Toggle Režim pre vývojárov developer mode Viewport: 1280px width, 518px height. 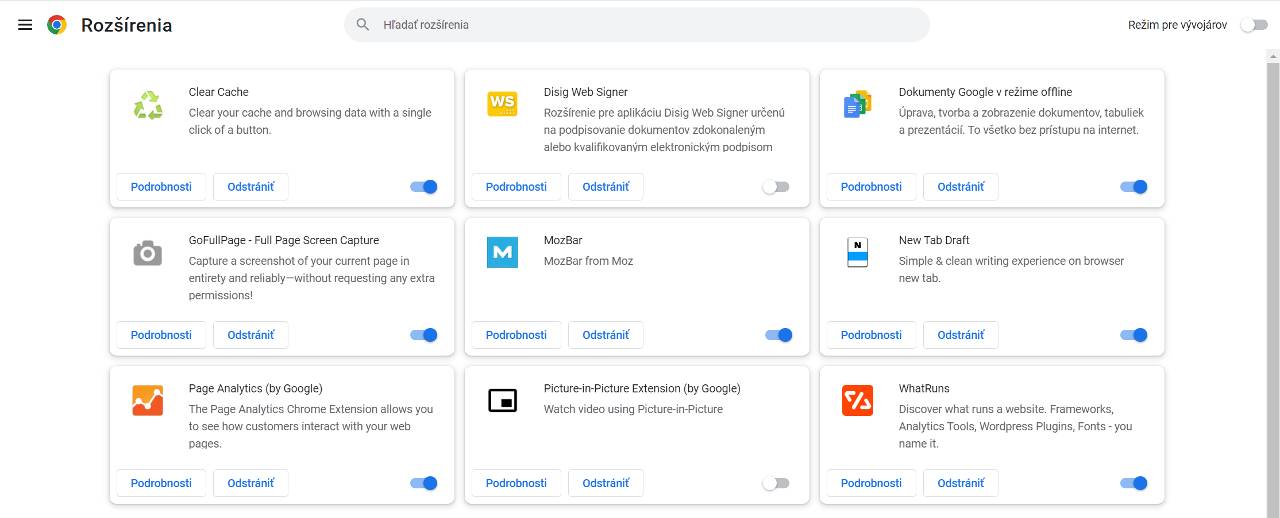[x=1254, y=25]
